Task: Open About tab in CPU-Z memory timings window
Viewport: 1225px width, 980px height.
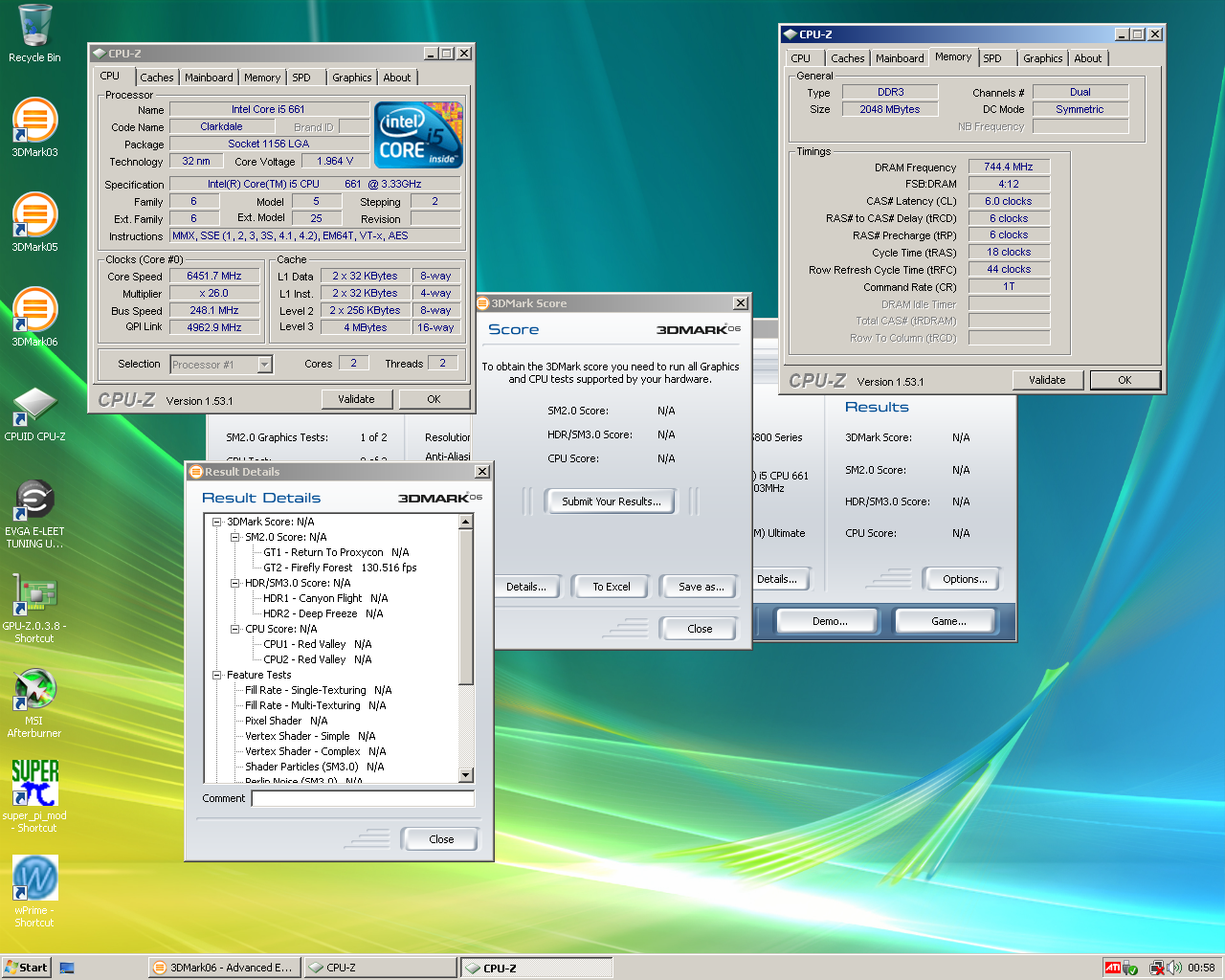Action: pos(1088,58)
